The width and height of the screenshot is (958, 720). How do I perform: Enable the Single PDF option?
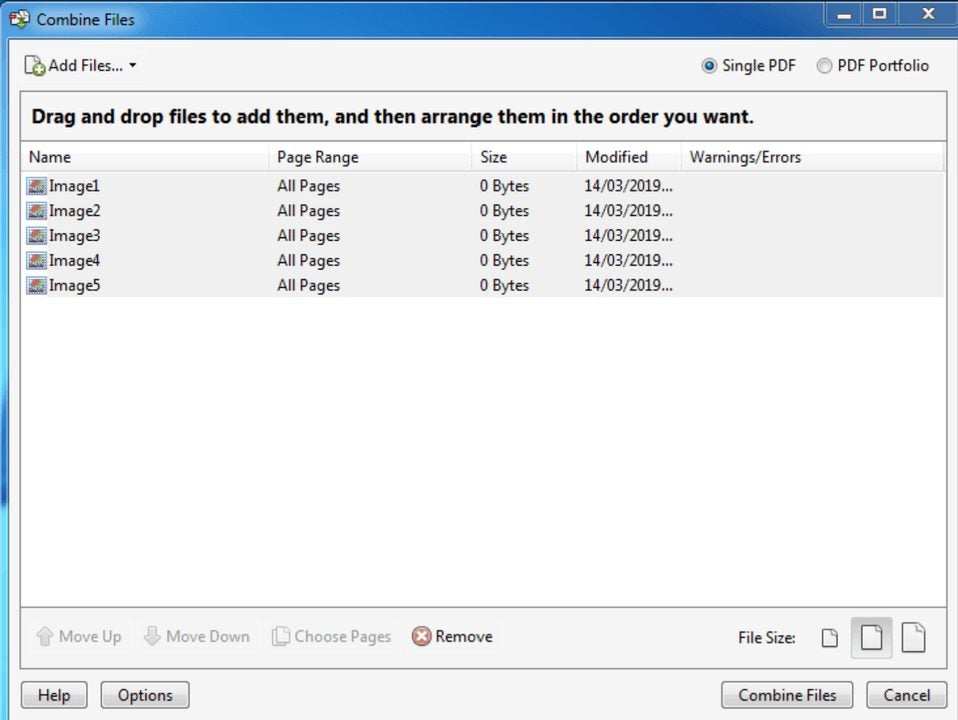coord(709,65)
